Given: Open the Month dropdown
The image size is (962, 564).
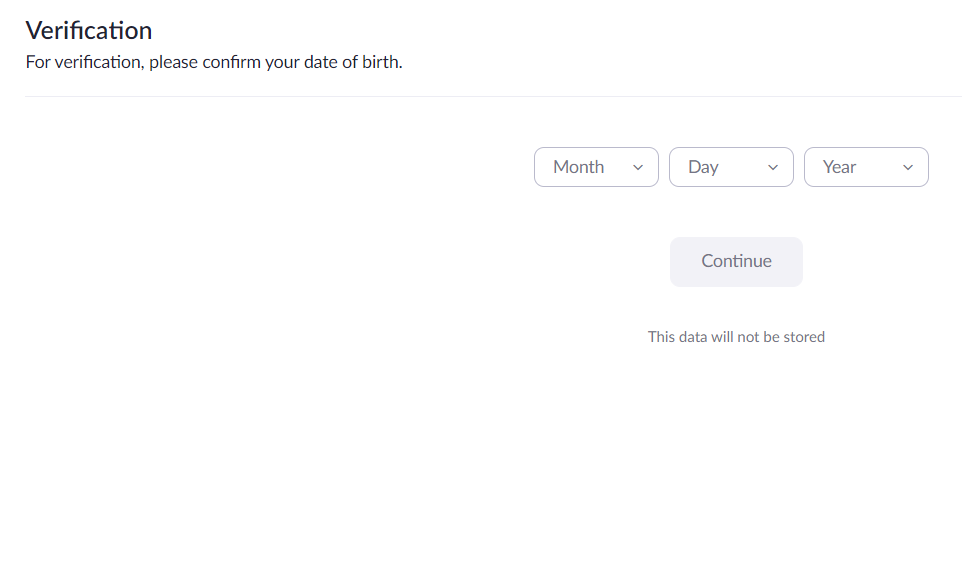Looking at the screenshot, I should point(596,167).
